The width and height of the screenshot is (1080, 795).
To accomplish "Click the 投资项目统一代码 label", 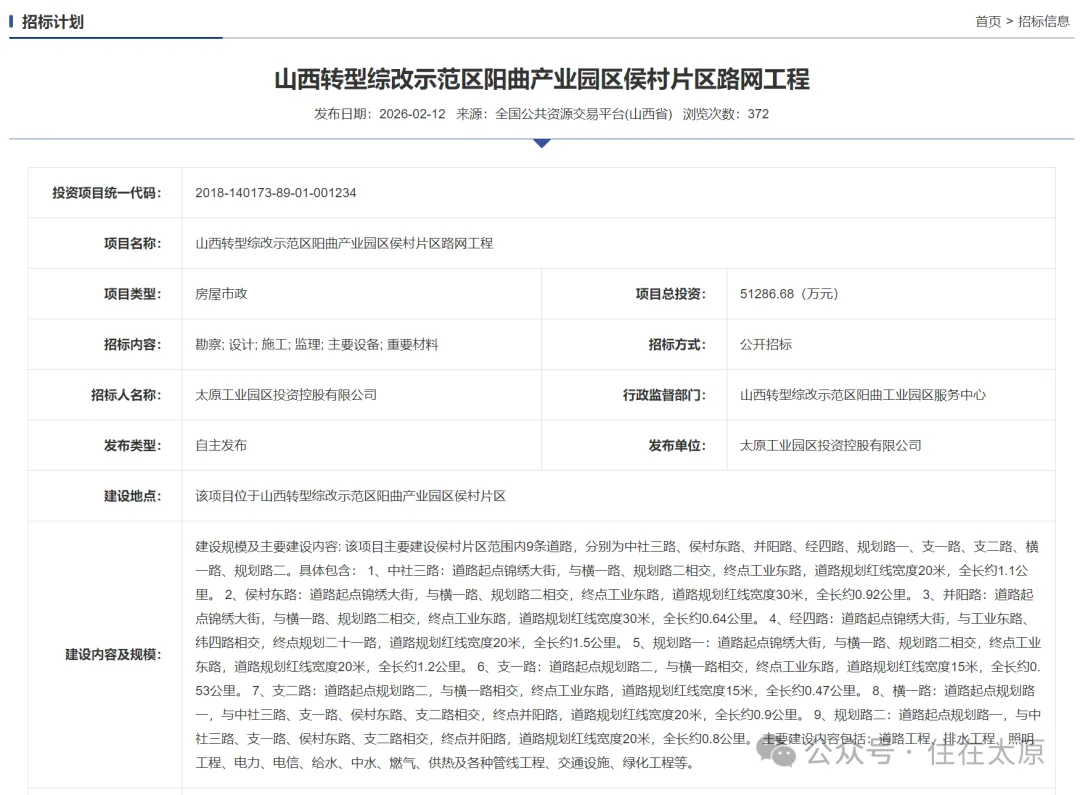I will click(x=107, y=193).
